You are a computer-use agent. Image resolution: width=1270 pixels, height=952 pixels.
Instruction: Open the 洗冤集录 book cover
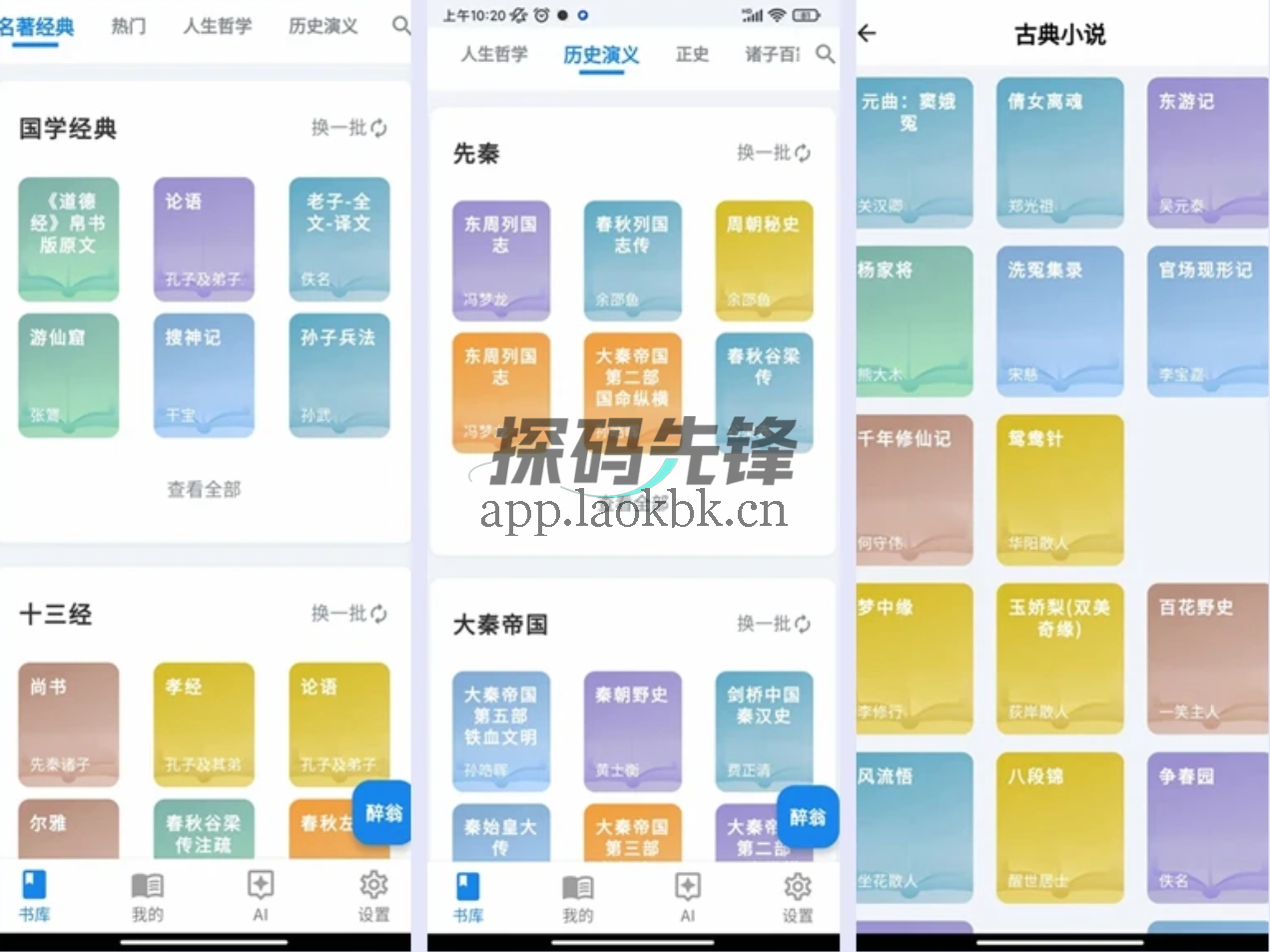tap(1059, 321)
